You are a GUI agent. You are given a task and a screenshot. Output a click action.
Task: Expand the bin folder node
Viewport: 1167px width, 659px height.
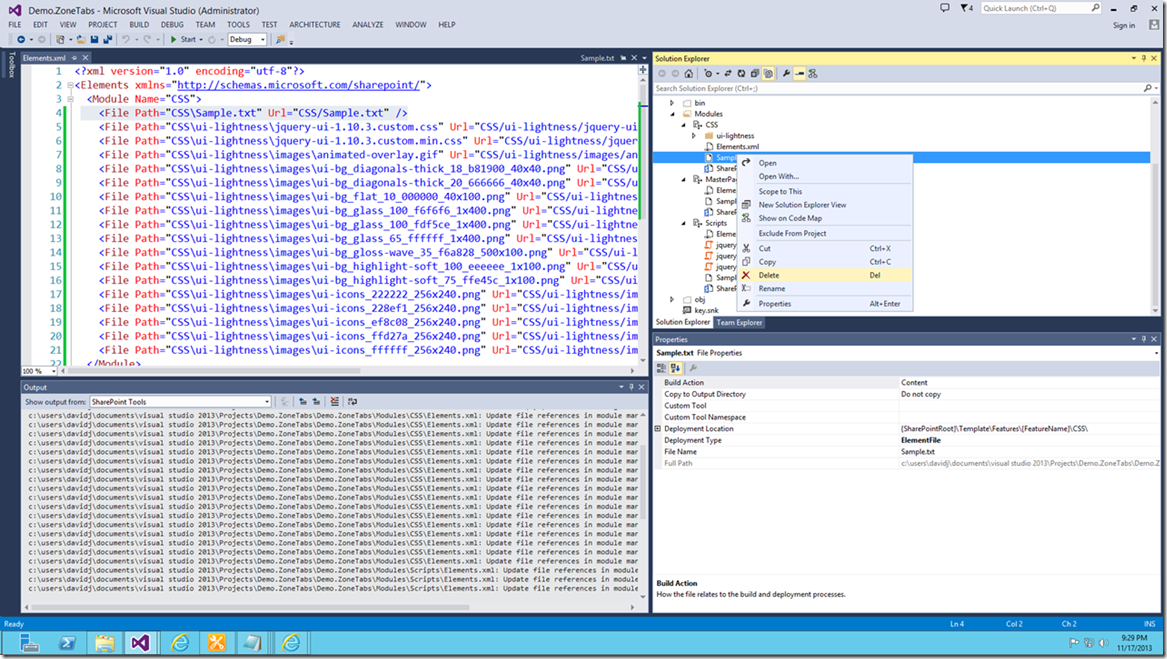[x=671, y=103]
